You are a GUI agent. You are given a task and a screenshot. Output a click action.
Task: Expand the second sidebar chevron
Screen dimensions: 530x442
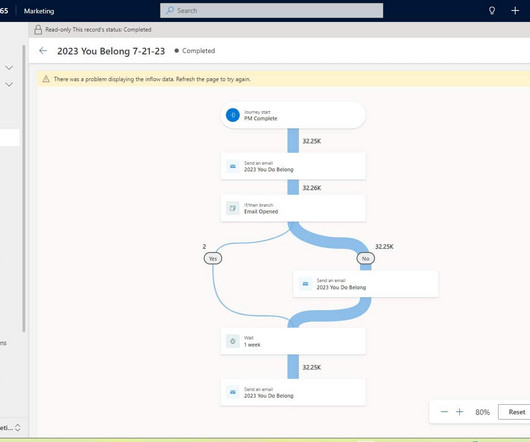click(x=9, y=84)
